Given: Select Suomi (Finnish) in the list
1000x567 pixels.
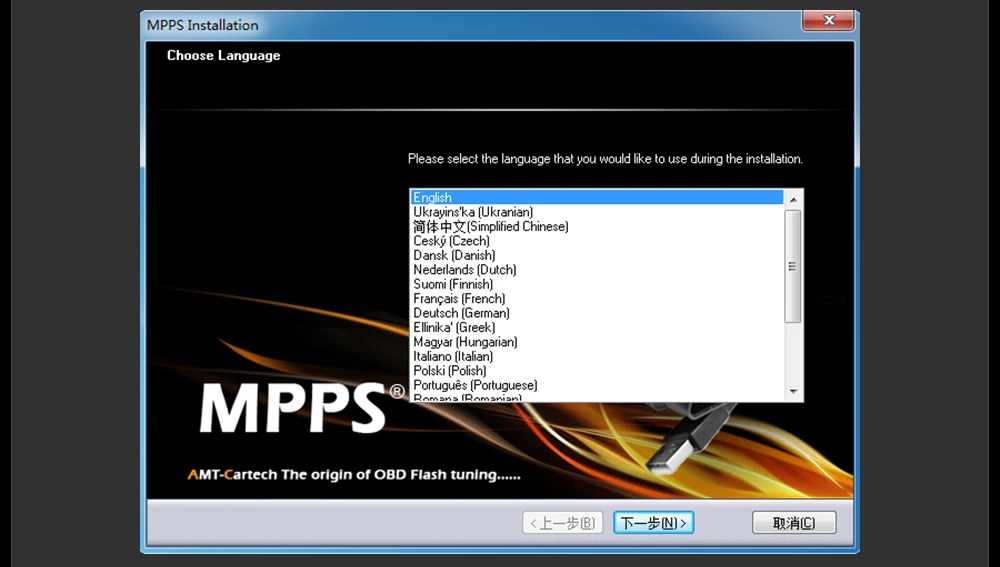Looking at the screenshot, I should point(597,284).
